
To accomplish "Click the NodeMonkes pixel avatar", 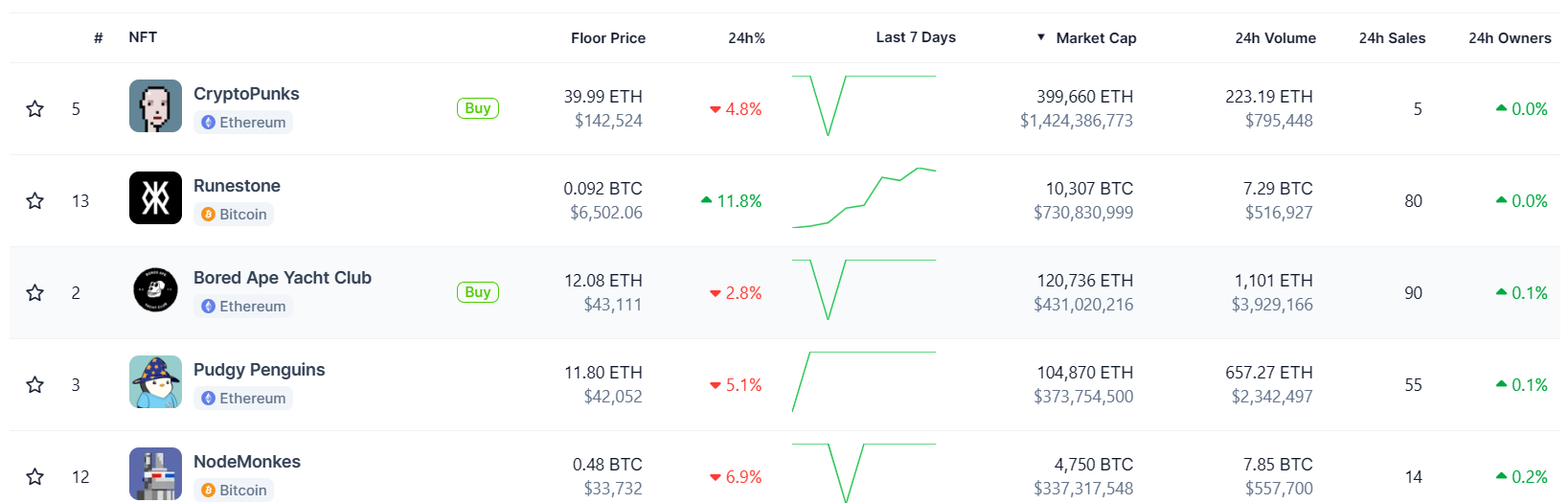I will pyautogui.click(x=155, y=473).
